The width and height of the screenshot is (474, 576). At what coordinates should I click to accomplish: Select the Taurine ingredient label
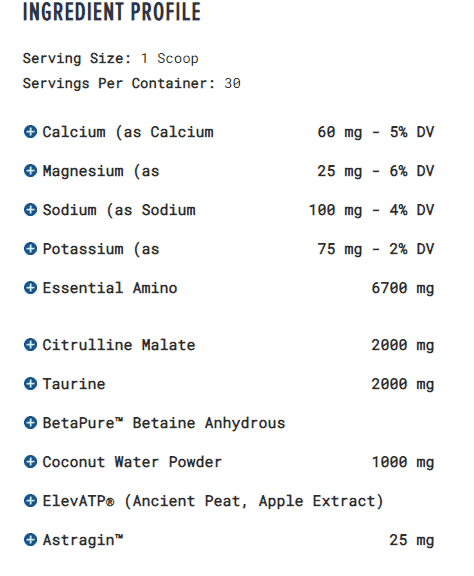(x=74, y=384)
